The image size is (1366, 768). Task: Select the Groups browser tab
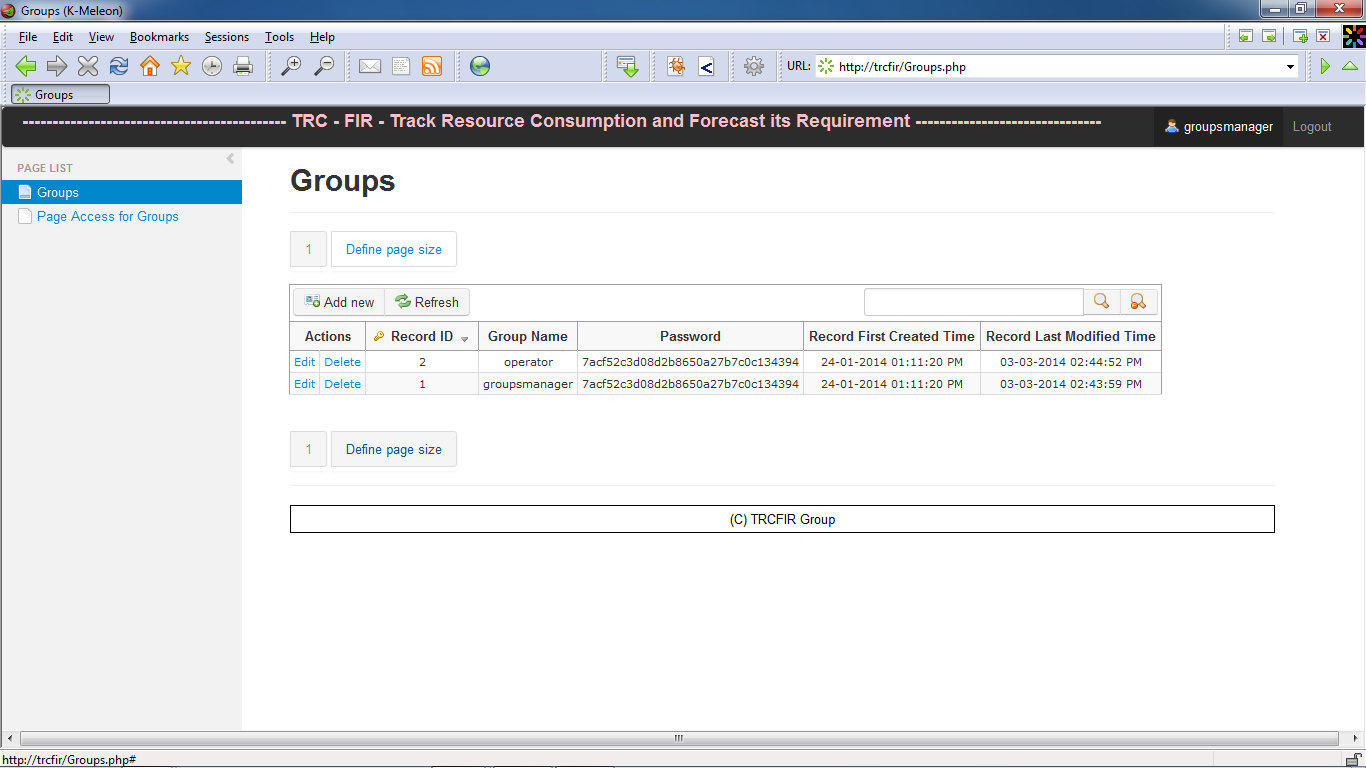tap(60, 94)
